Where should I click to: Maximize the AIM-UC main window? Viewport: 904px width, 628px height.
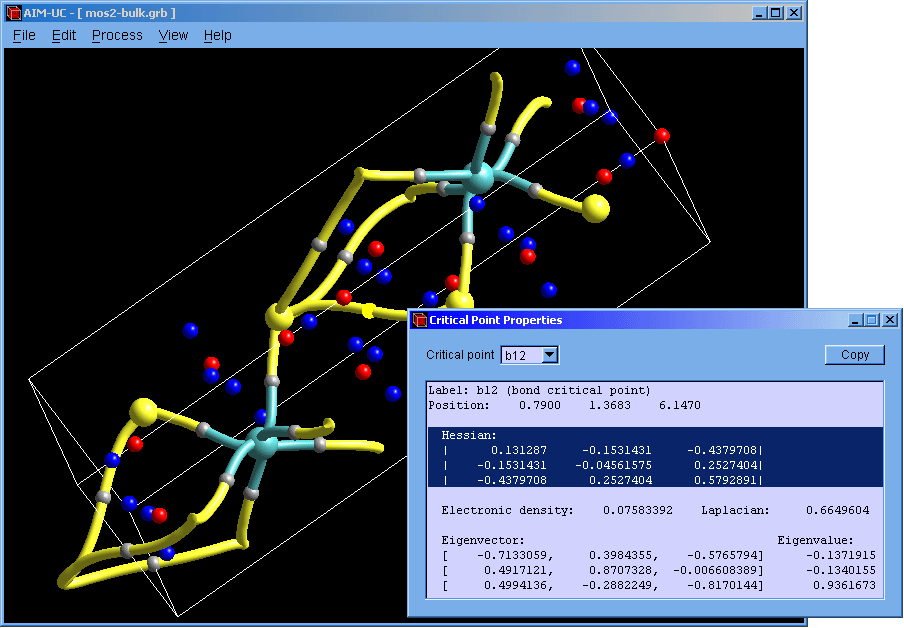pyautogui.click(x=776, y=13)
